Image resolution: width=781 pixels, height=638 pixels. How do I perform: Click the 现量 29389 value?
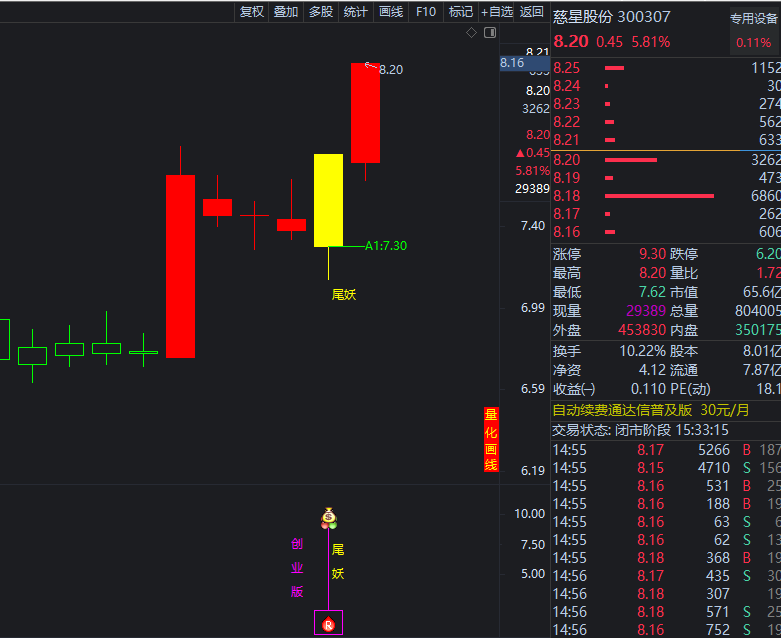click(646, 311)
